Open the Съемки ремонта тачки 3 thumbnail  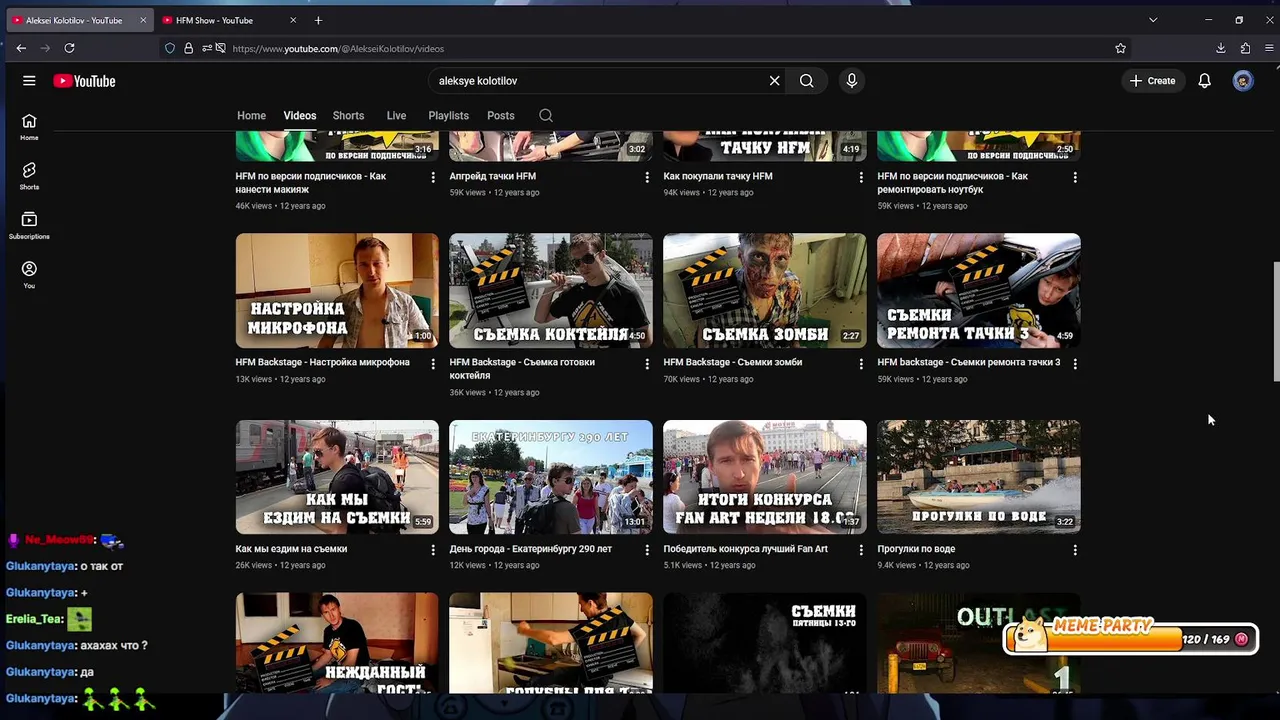coord(979,291)
